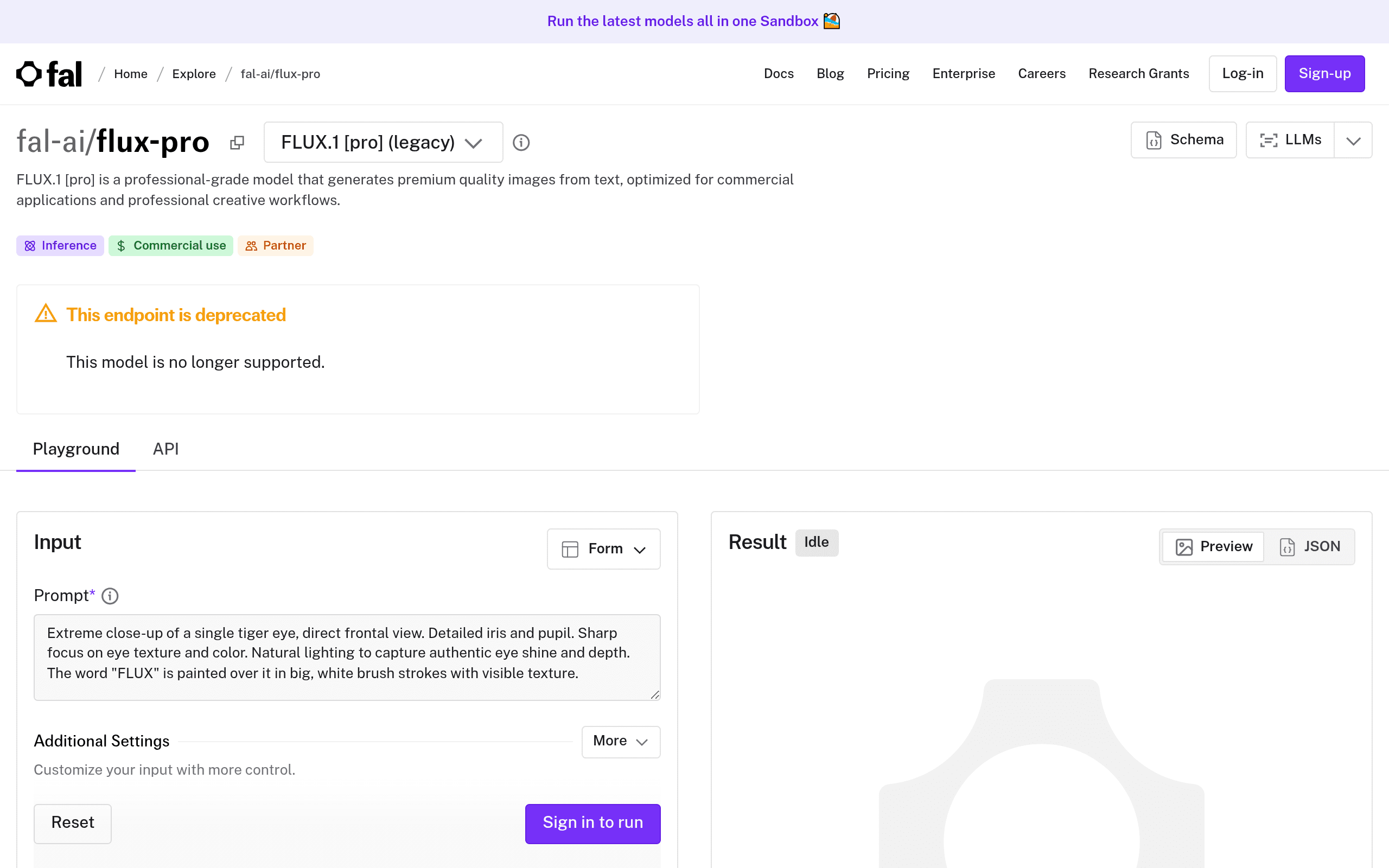The width and height of the screenshot is (1389, 868).
Task: Click the Partner tag
Action: (276, 246)
